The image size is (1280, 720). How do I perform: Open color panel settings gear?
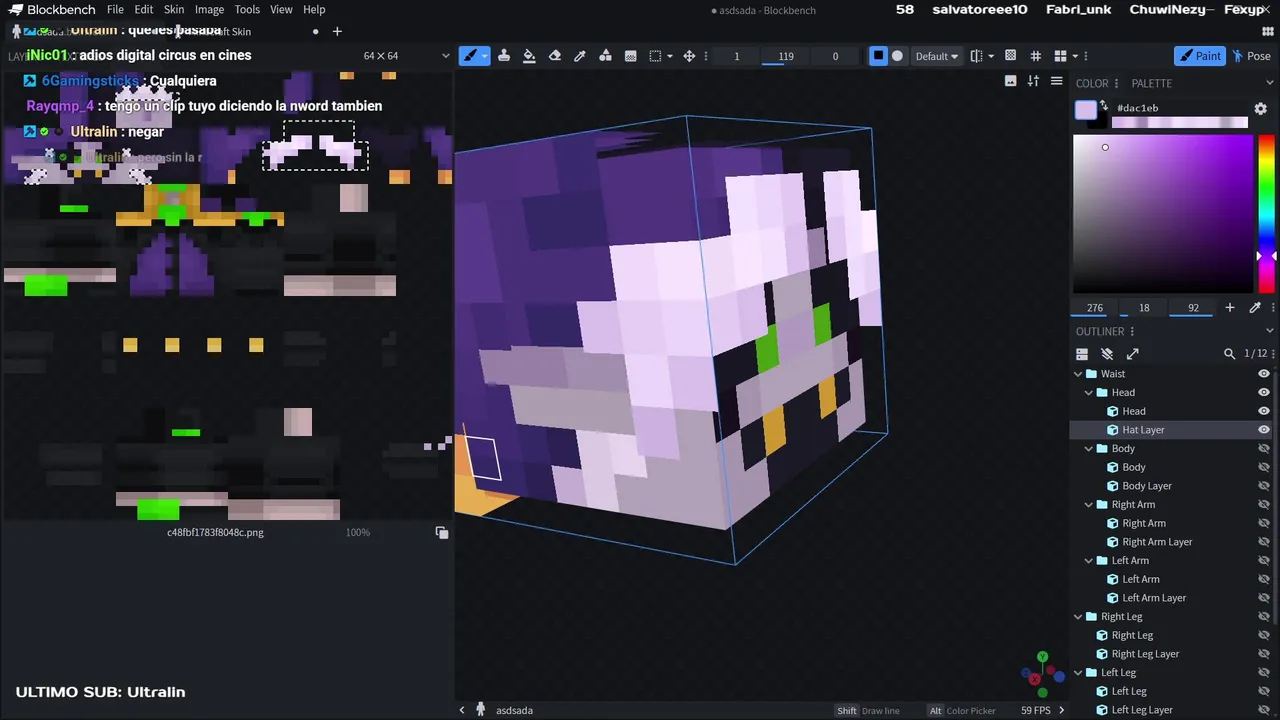[1261, 108]
